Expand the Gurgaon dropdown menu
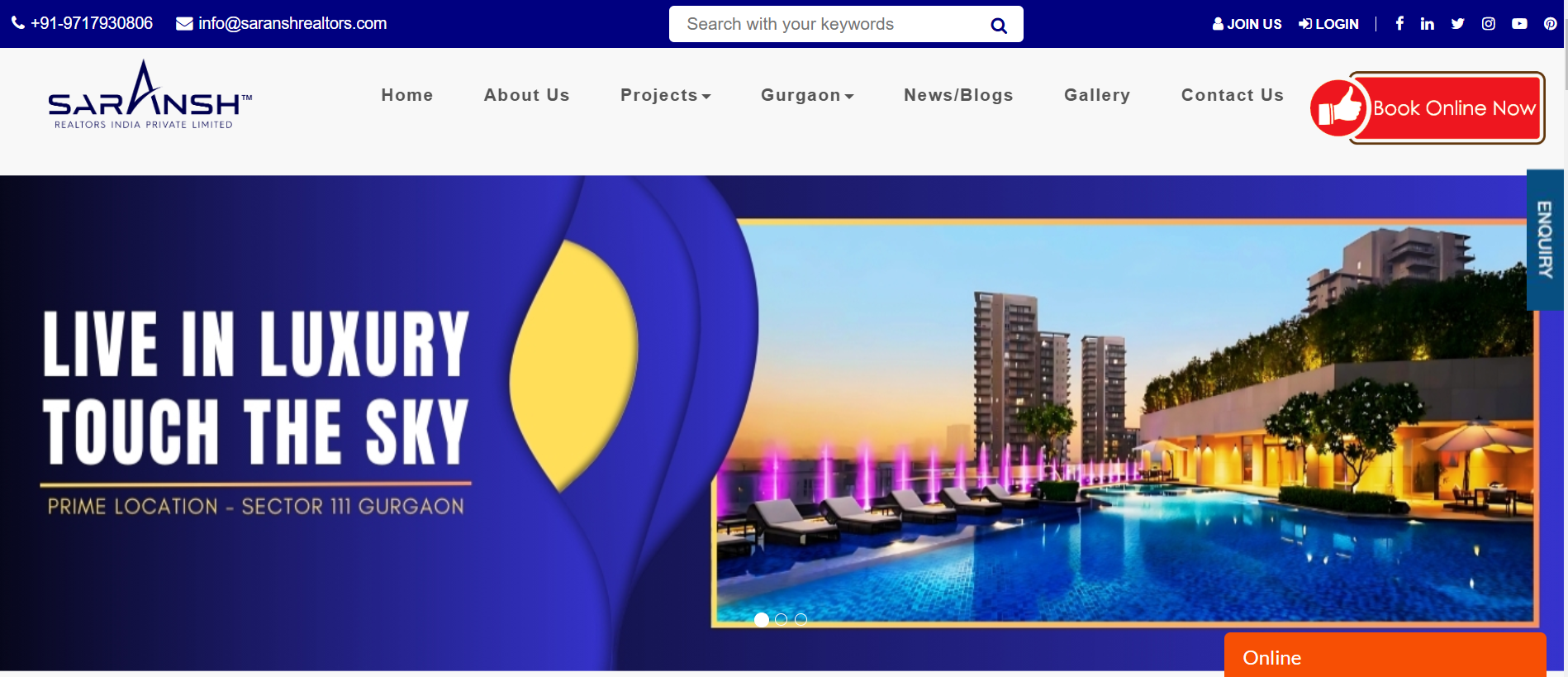 (807, 95)
